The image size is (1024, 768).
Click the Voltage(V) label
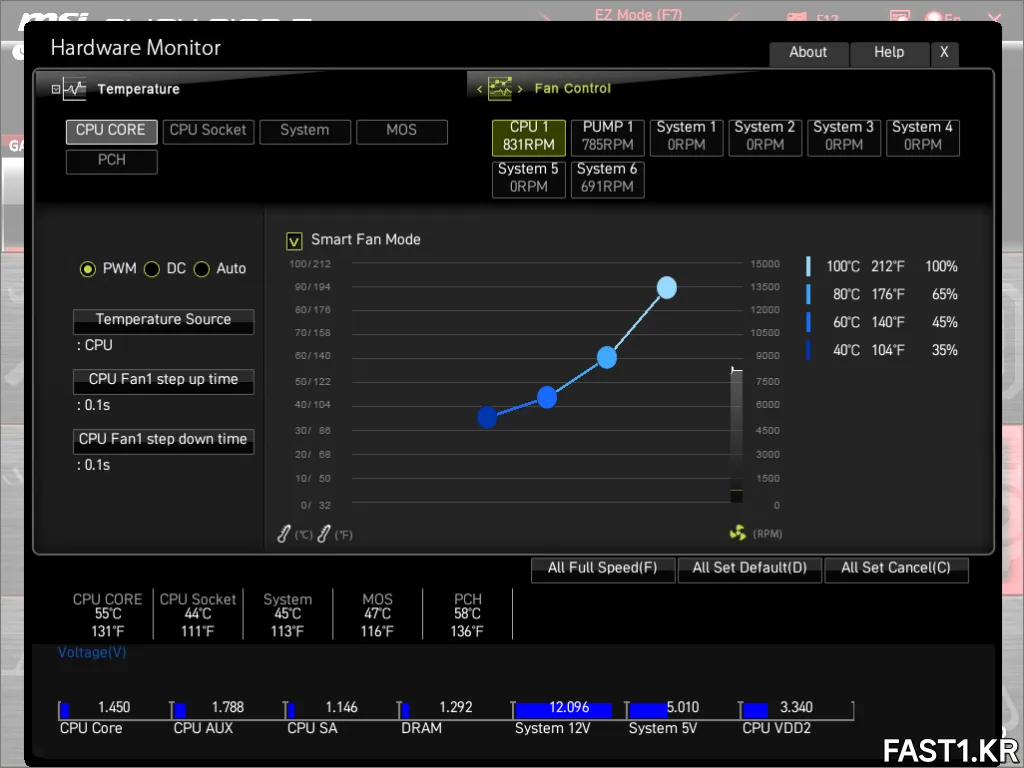coord(92,652)
